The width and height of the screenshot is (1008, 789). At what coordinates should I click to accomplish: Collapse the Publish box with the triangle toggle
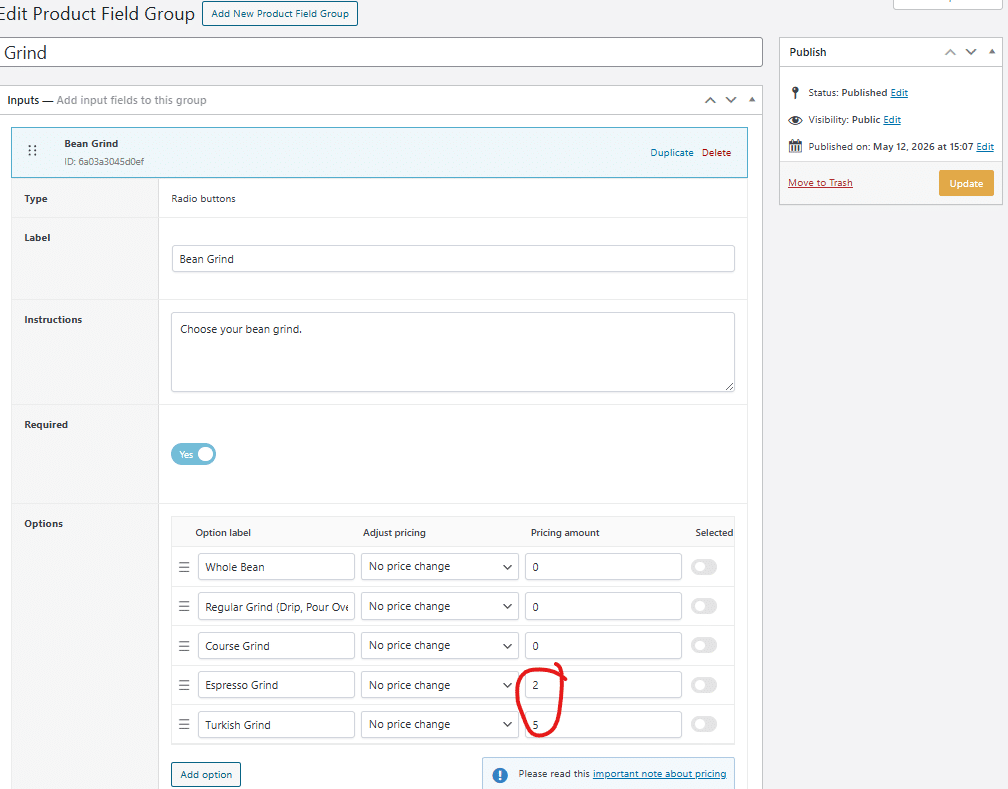992,51
